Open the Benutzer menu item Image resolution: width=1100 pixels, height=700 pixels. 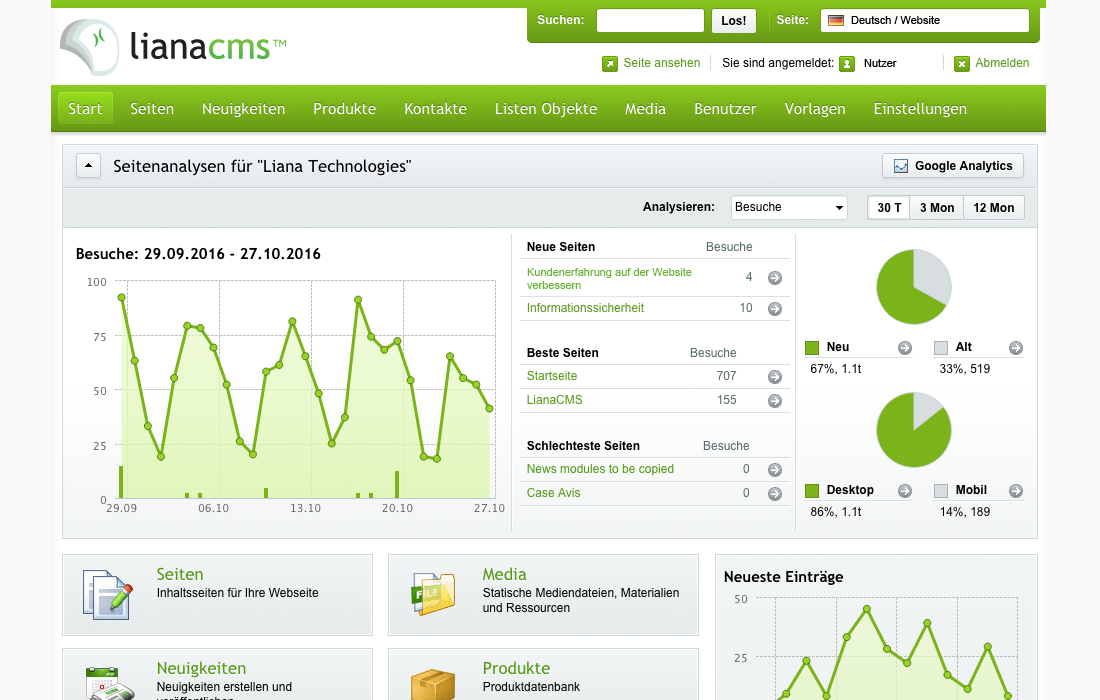(x=725, y=109)
